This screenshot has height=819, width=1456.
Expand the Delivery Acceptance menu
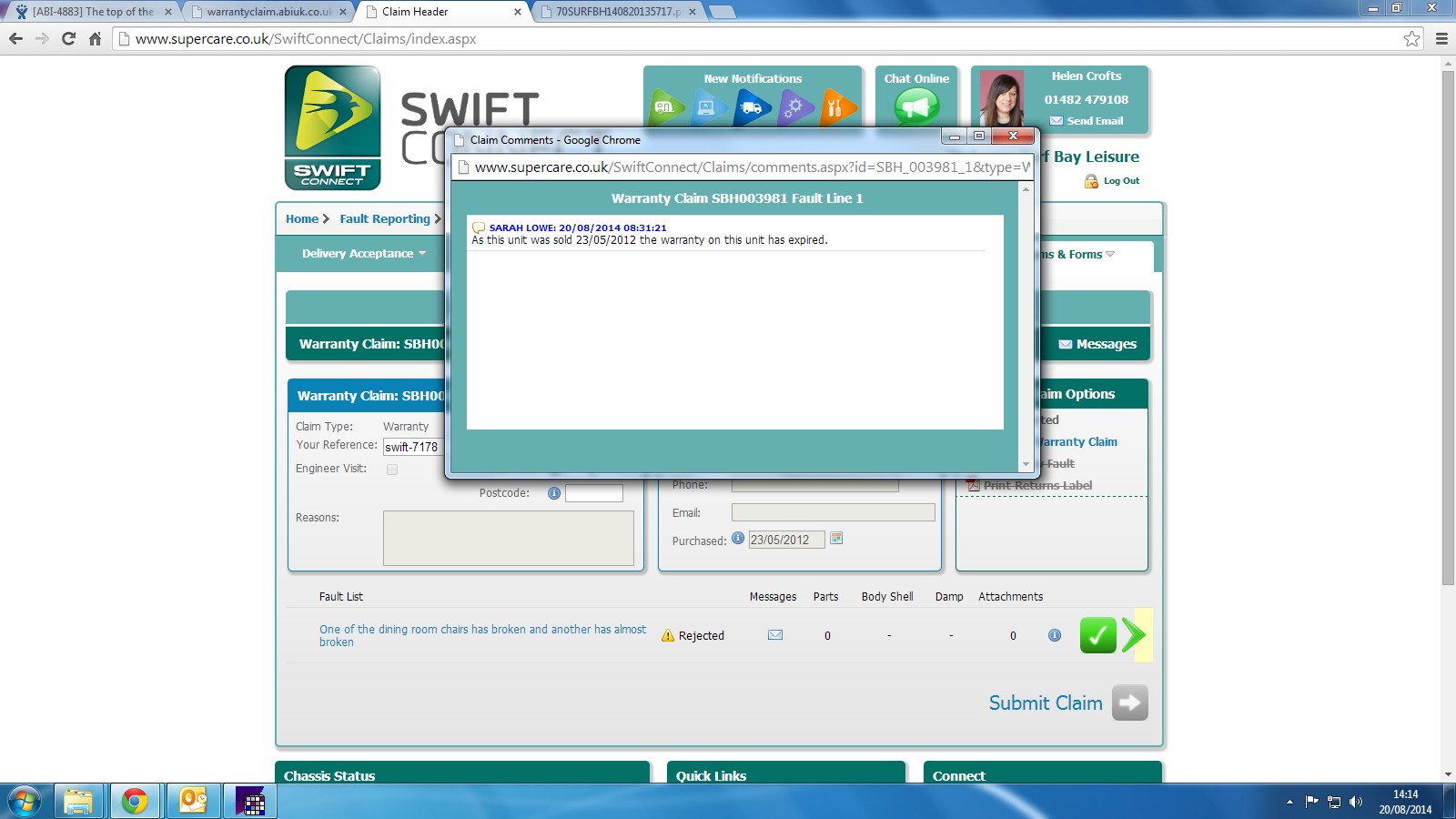pos(364,254)
